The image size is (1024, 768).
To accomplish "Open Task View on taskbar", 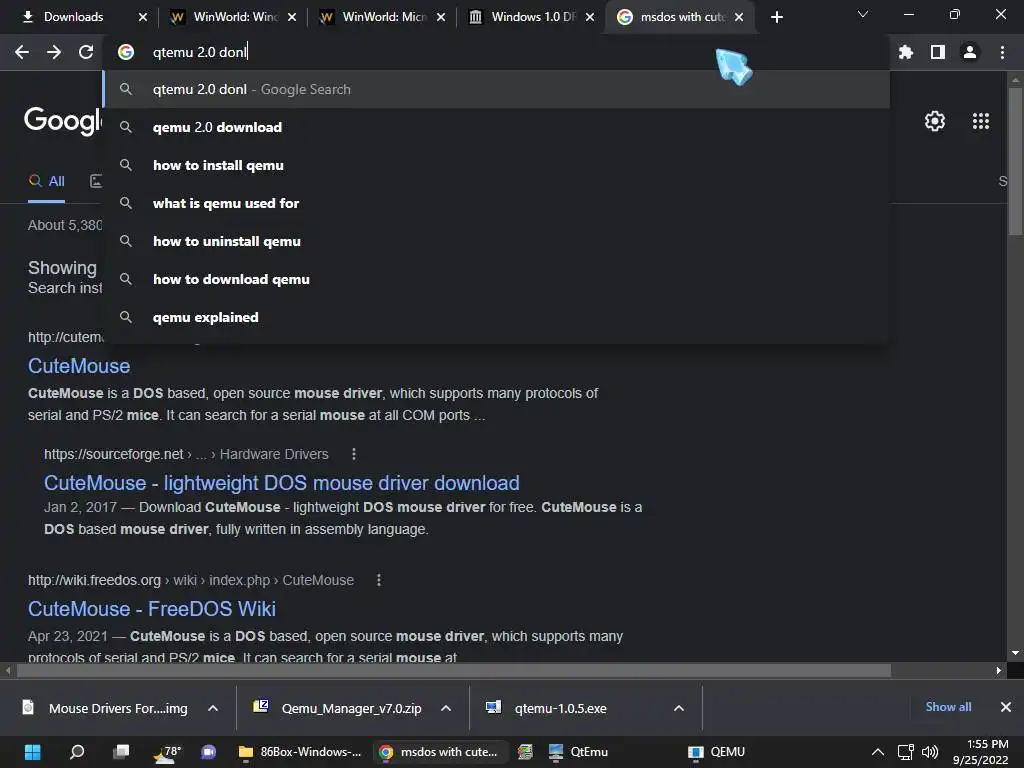I will [121, 752].
